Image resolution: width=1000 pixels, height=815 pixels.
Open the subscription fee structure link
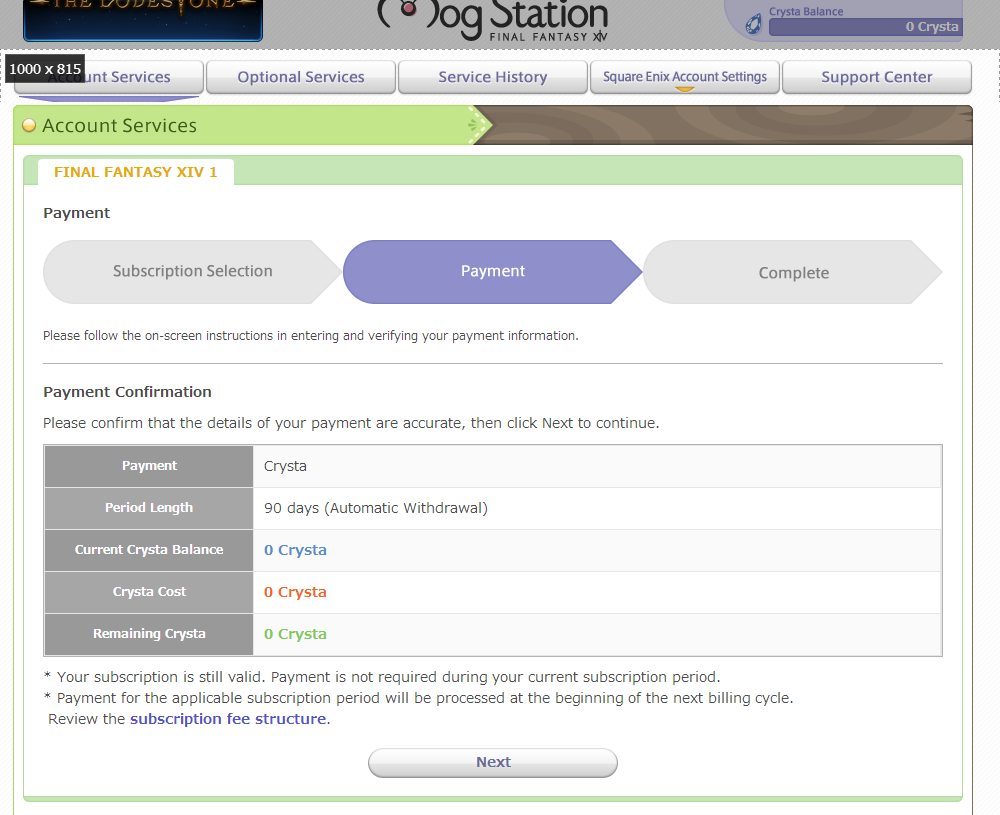coord(228,719)
